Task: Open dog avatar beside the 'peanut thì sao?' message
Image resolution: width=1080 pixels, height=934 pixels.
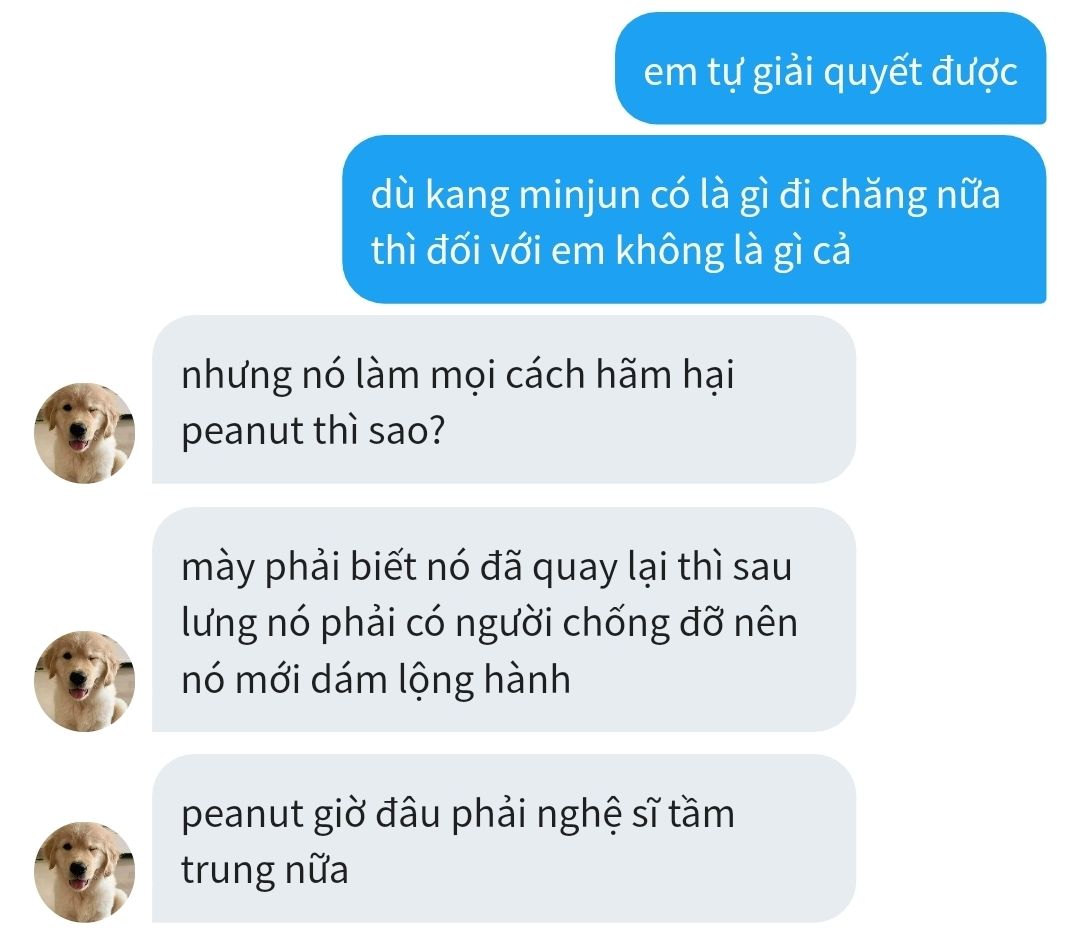Action: [84, 433]
